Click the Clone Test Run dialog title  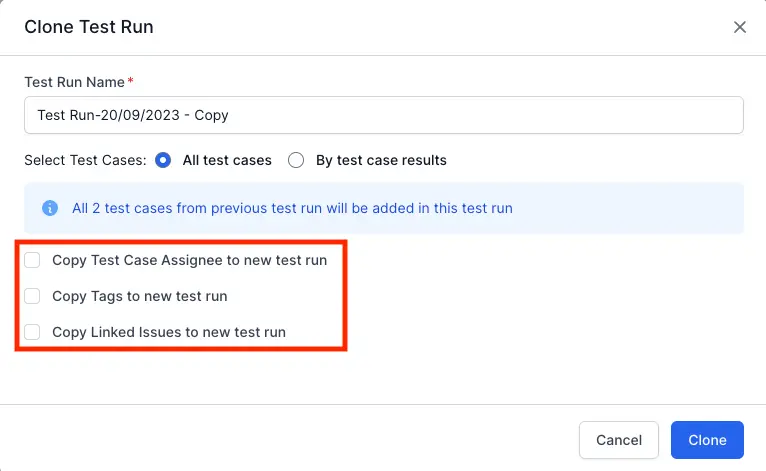coord(89,27)
